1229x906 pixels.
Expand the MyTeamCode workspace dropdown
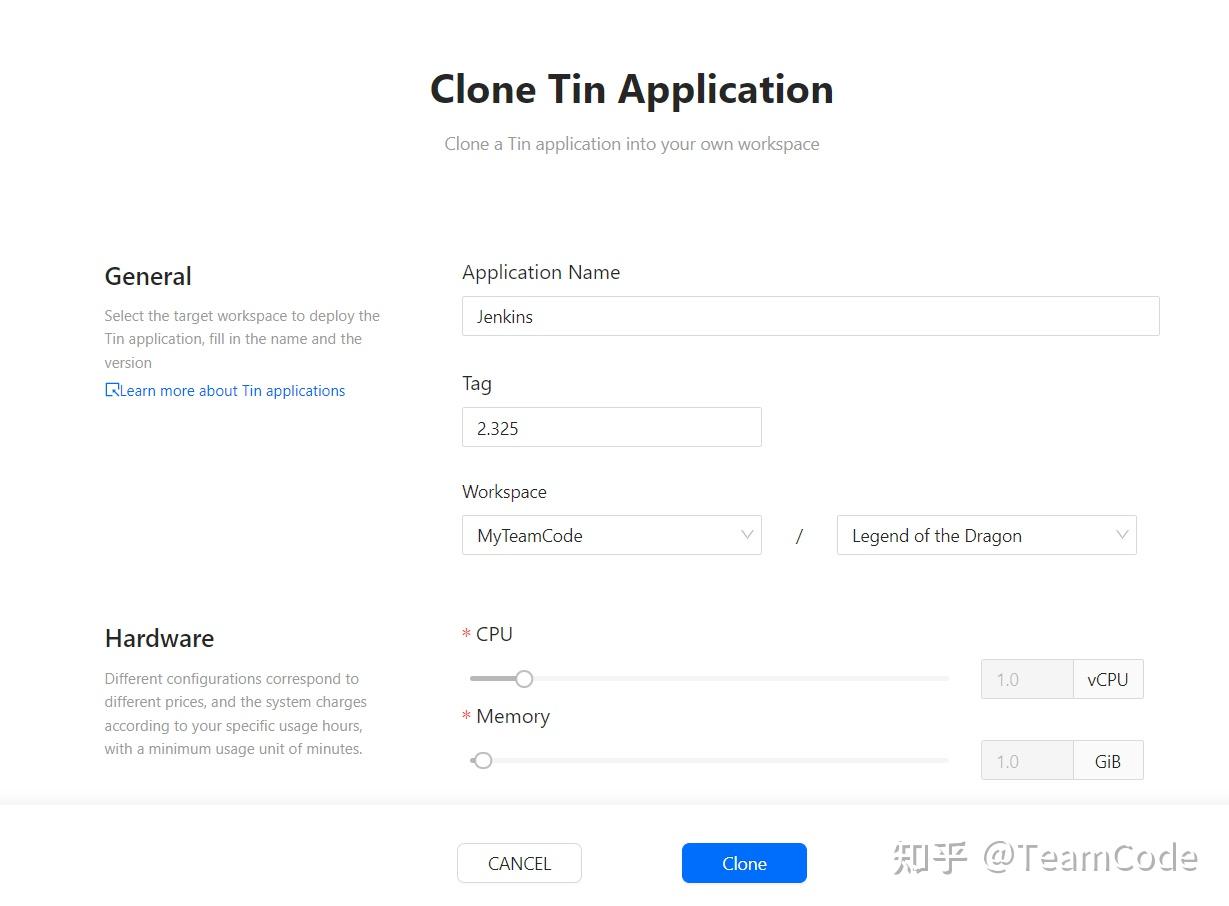pyautogui.click(x=611, y=535)
